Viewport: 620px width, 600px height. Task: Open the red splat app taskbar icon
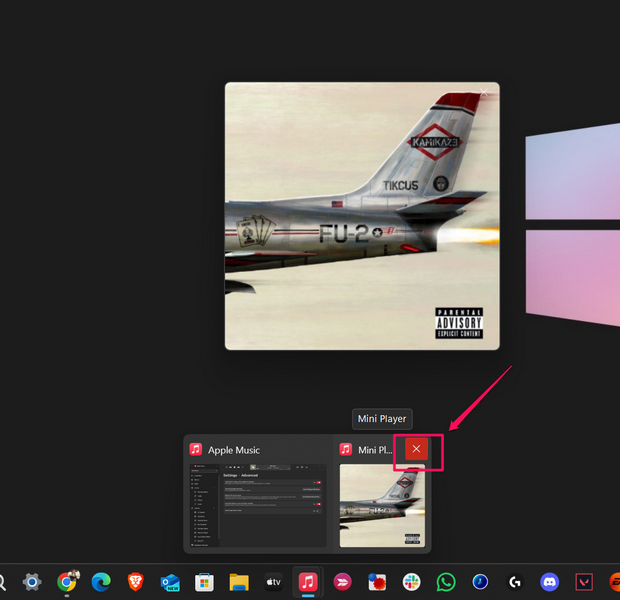[377, 582]
